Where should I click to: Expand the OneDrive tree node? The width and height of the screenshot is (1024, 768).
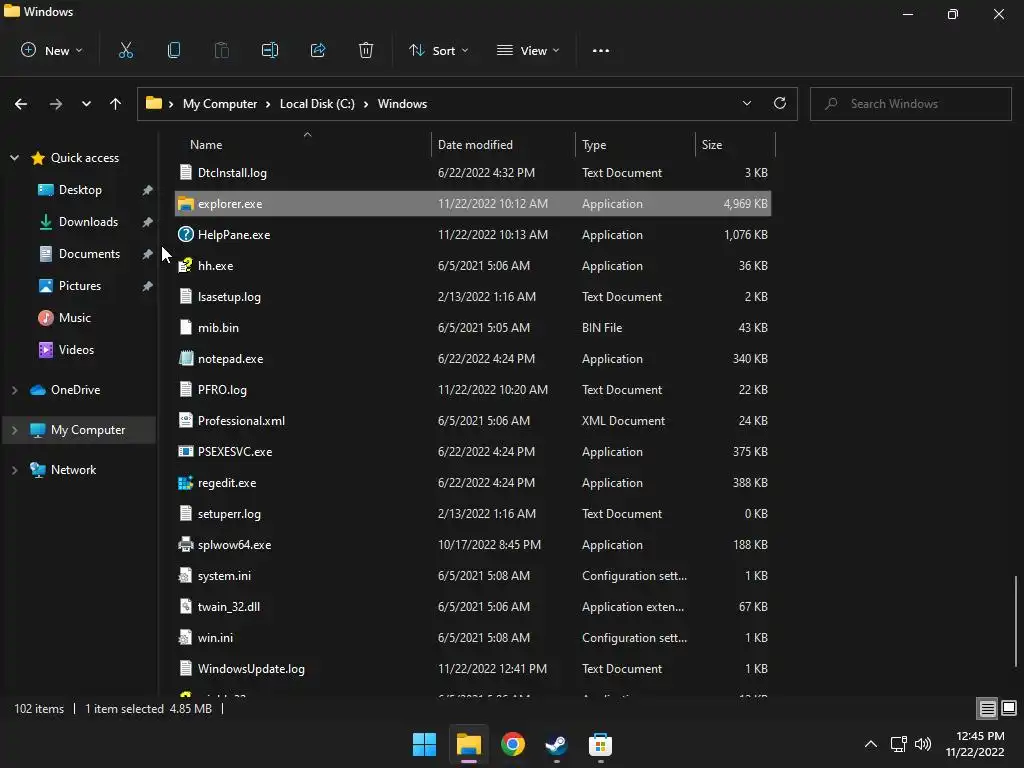click(14, 390)
